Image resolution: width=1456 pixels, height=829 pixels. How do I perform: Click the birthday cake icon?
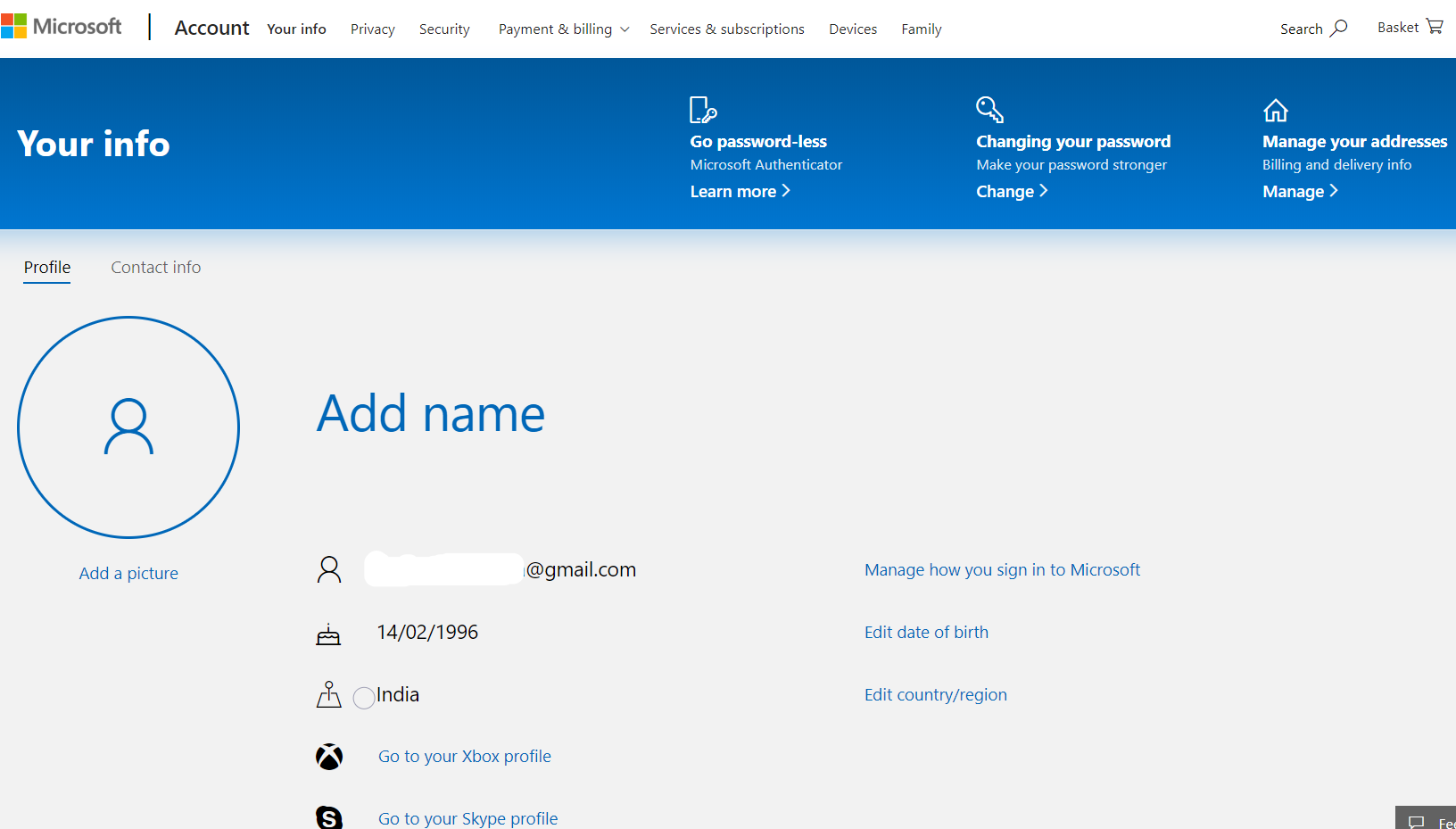click(328, 634)
